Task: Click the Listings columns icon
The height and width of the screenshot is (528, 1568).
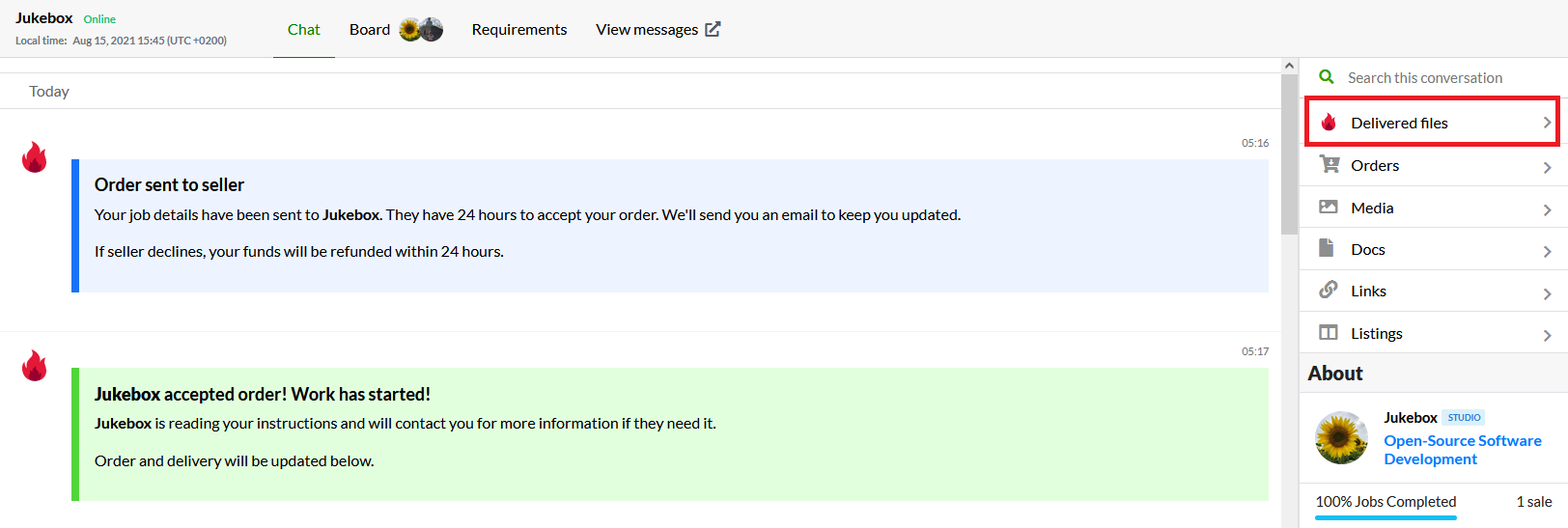Action: point(1329,332)
